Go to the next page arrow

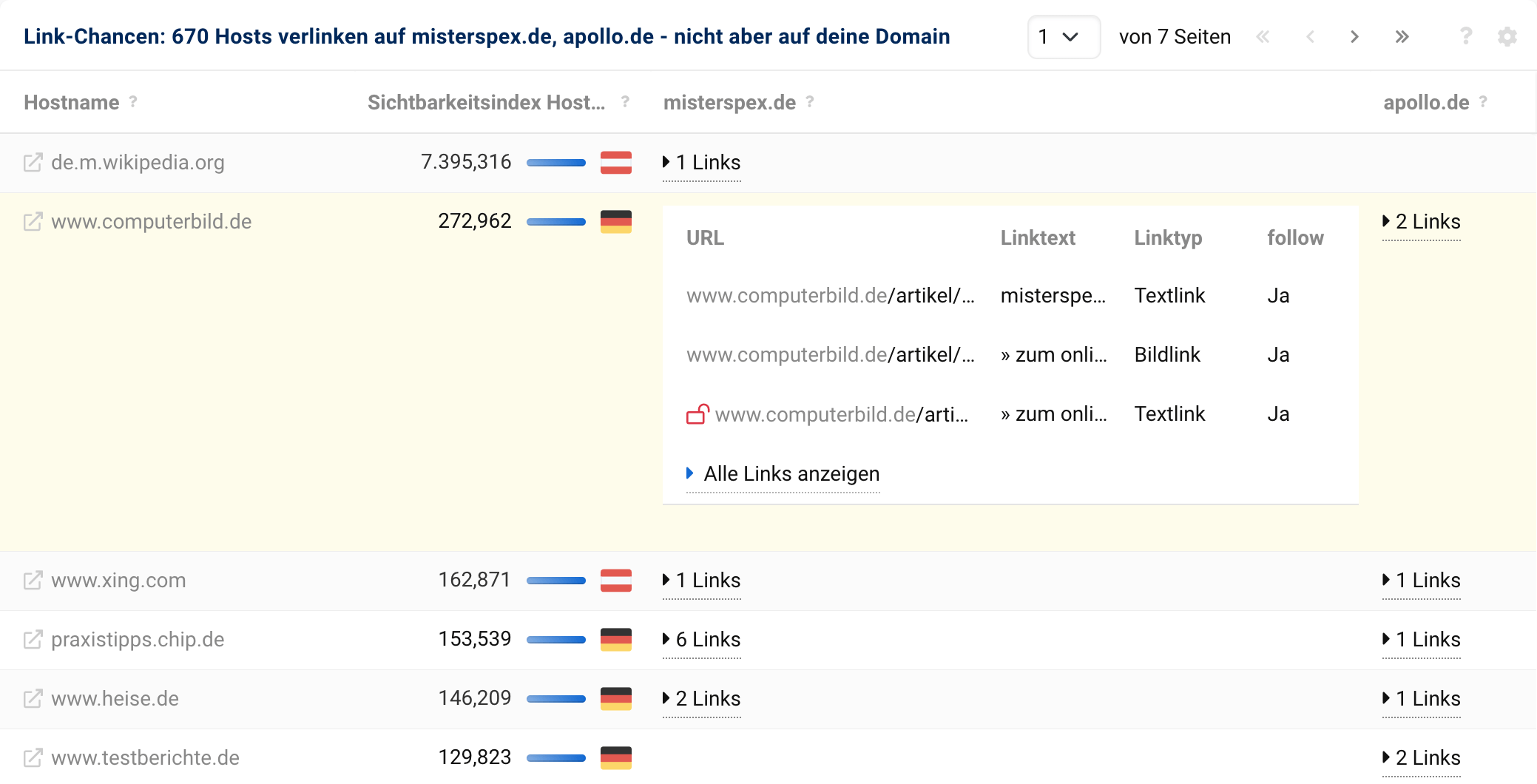click(1354, 36)
